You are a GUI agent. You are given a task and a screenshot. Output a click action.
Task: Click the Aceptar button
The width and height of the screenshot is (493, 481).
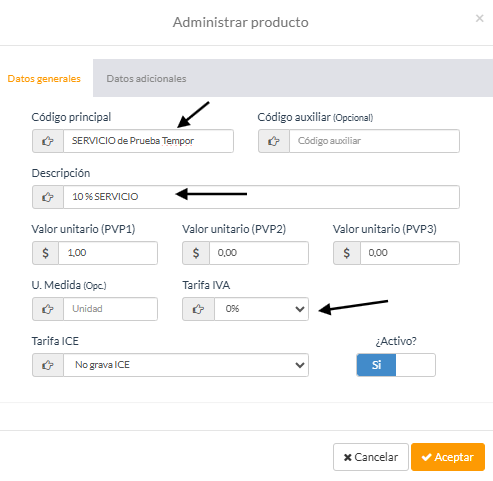pyautogui.click(x=448, y=457)
